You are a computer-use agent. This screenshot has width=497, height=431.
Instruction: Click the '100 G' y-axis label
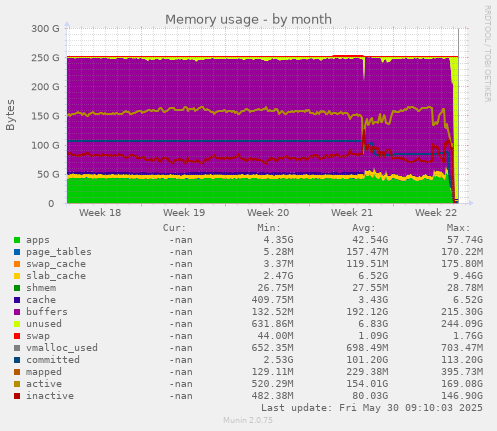click(45, 145)
